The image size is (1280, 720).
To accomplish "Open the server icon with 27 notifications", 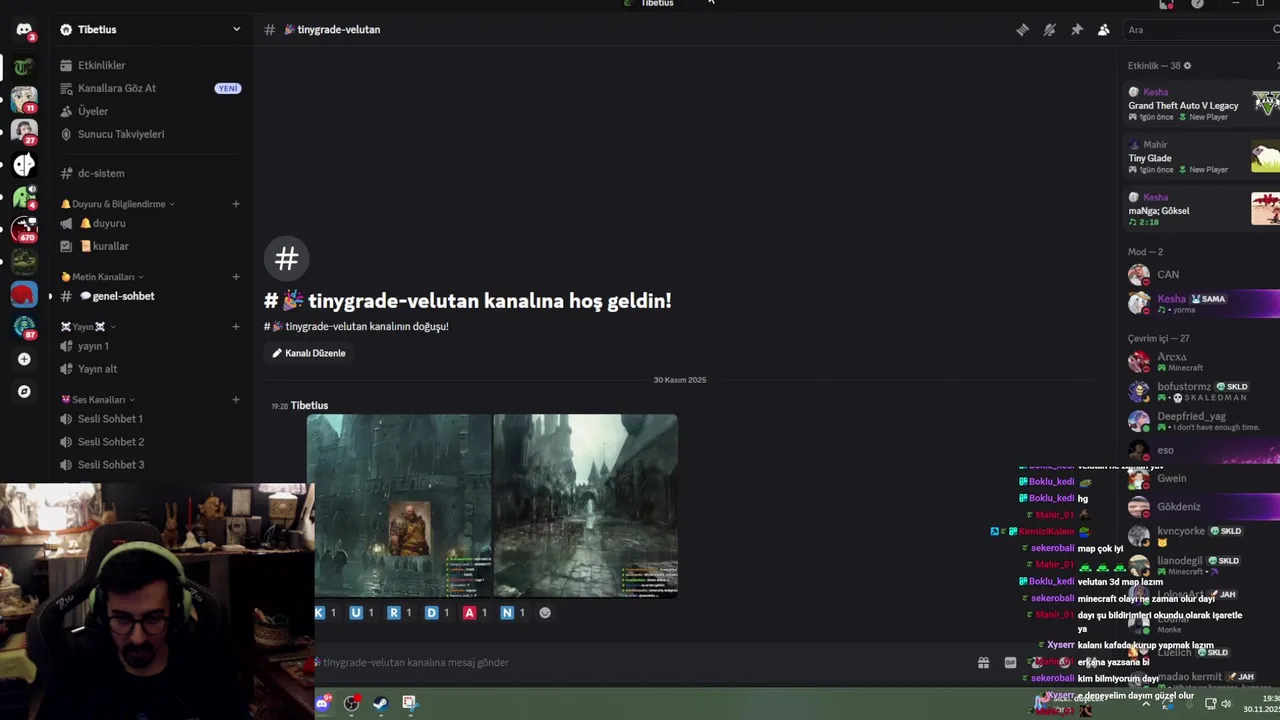I will [x=24, y=131].
